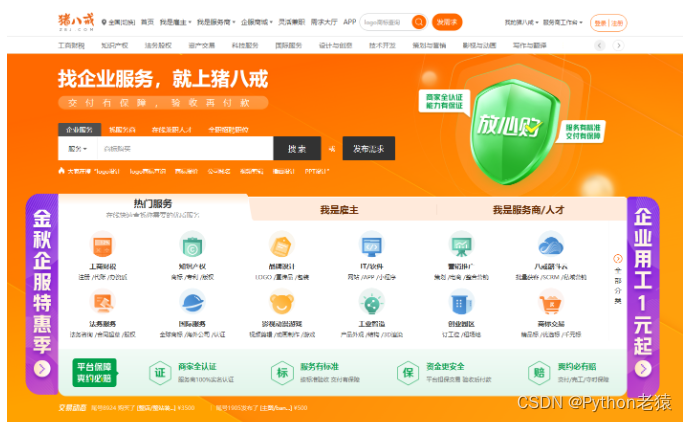
Task: Click the 证 hexagon merchant certification icon
Action: click(160, 373)
